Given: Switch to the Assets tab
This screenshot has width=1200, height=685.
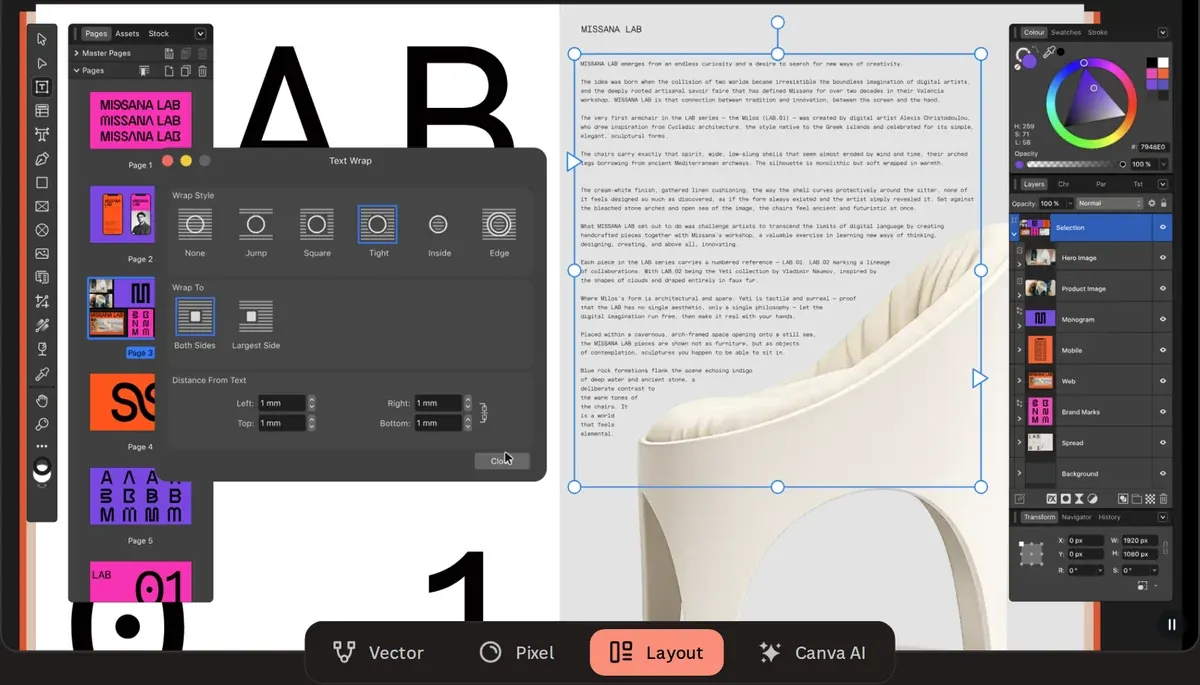Looking at the screenshot, I should (127, 34).
